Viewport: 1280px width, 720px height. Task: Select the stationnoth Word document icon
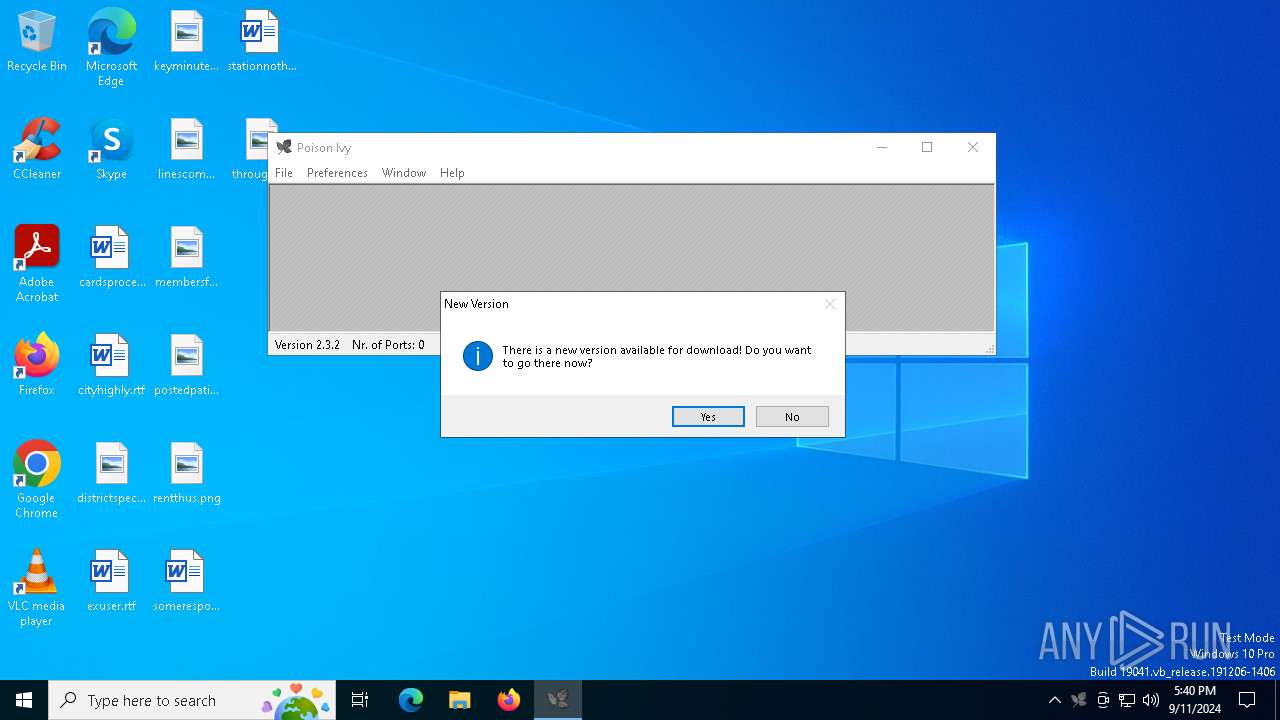[262, 42]
